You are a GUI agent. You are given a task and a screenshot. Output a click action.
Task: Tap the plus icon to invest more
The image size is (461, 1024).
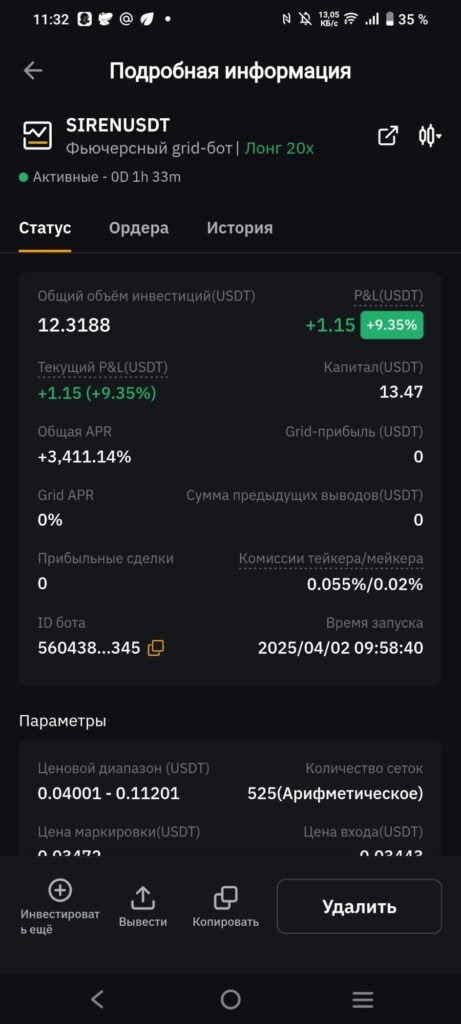pyautogui.click(x=60, y=889)
